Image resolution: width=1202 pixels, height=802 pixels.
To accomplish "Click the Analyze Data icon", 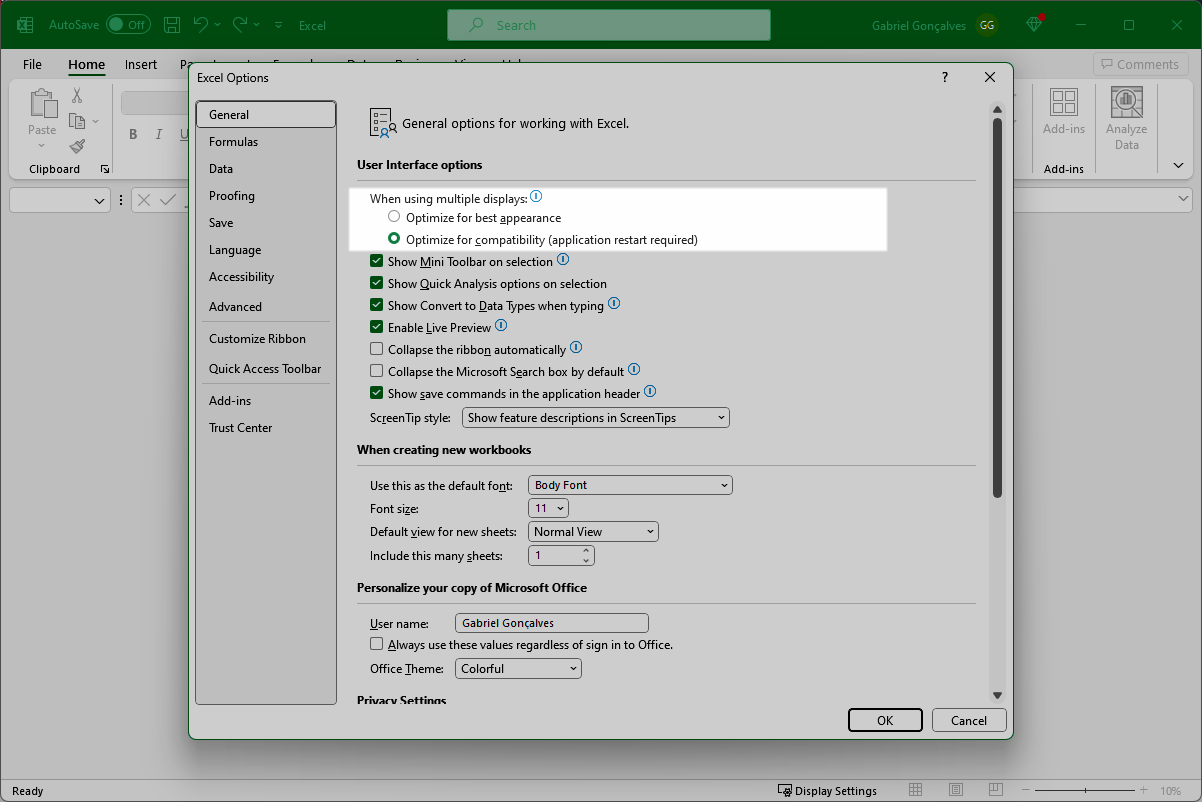I will (x=1126, y=103).
